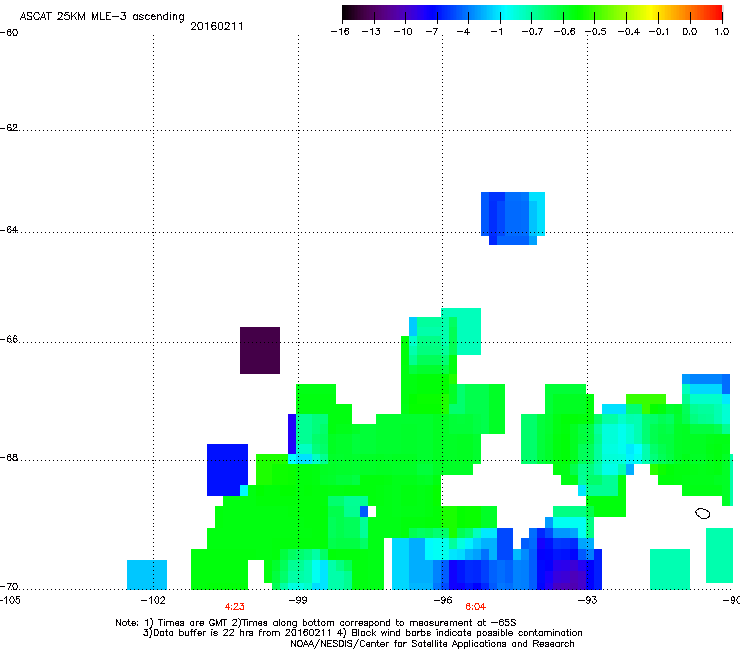
Task: Click the color scale label -0.7
Action: click(532, 32)
